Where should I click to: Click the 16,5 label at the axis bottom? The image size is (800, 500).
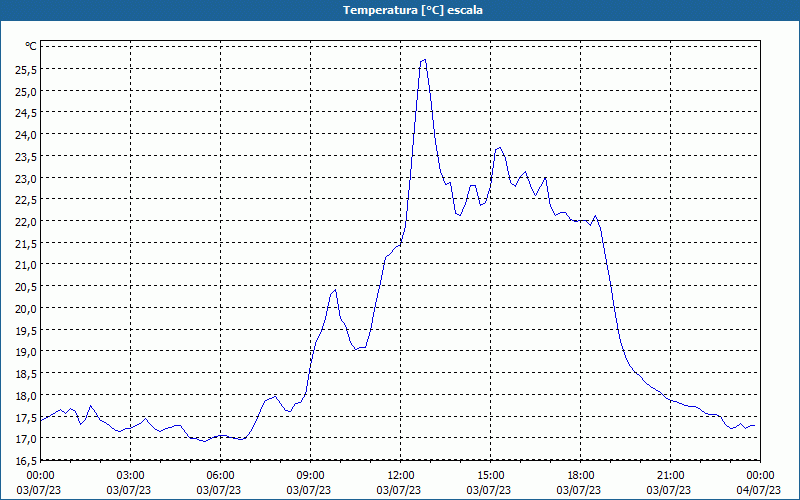pos(26,461)
